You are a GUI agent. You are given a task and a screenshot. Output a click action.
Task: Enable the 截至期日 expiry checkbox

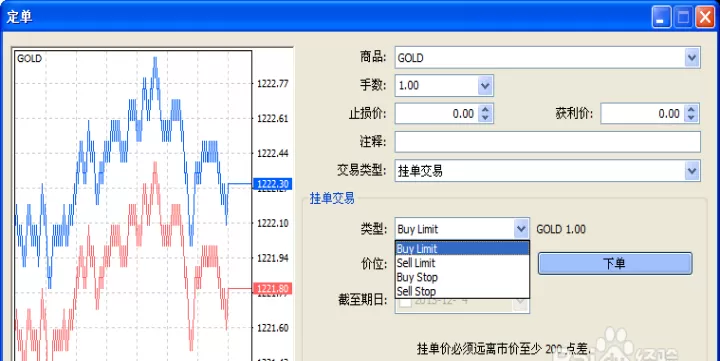405,302
